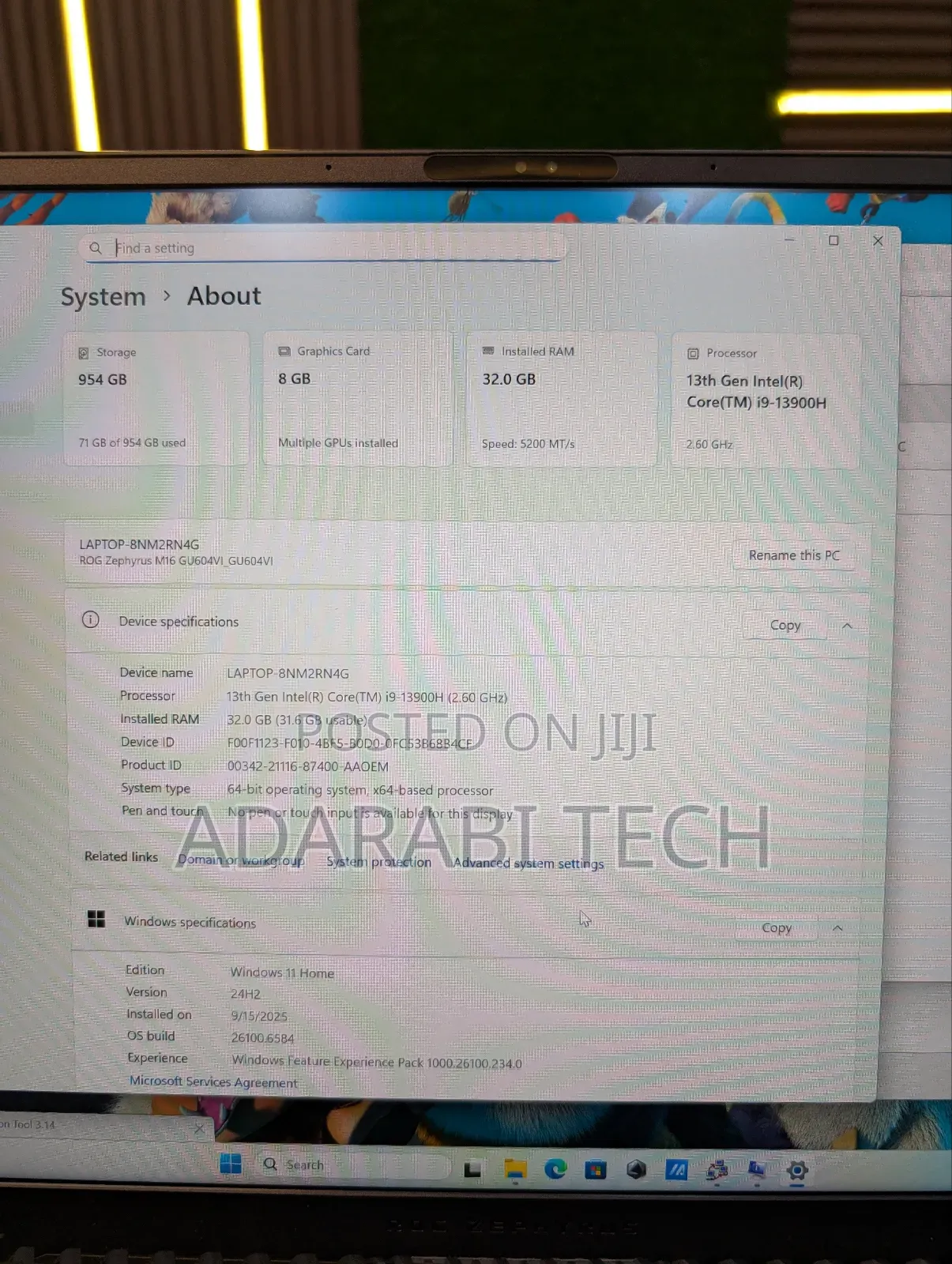Image resolution: width=952 pixels, height=1264 pixels.
Task: Open the Storage 954 GB card
Action: [156, 398]
